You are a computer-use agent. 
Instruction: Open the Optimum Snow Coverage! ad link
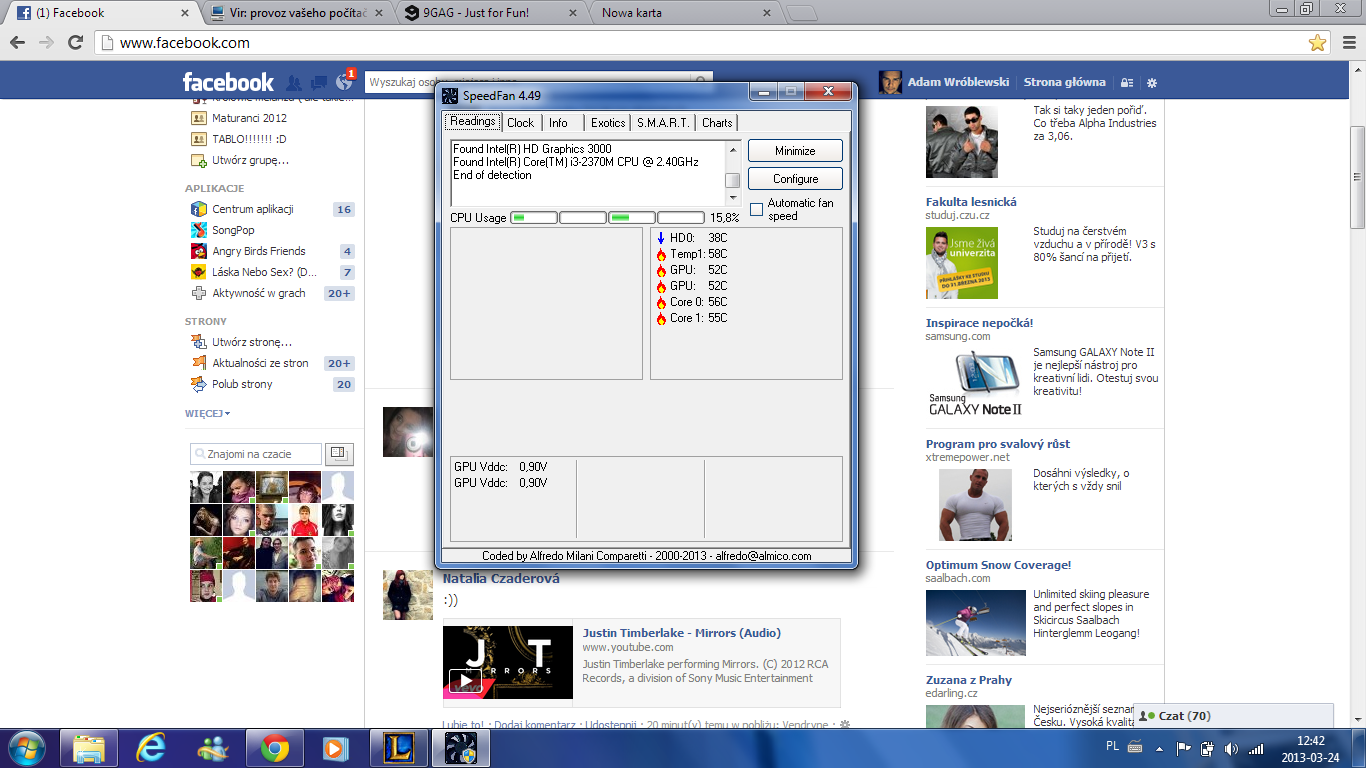[998, 565]
